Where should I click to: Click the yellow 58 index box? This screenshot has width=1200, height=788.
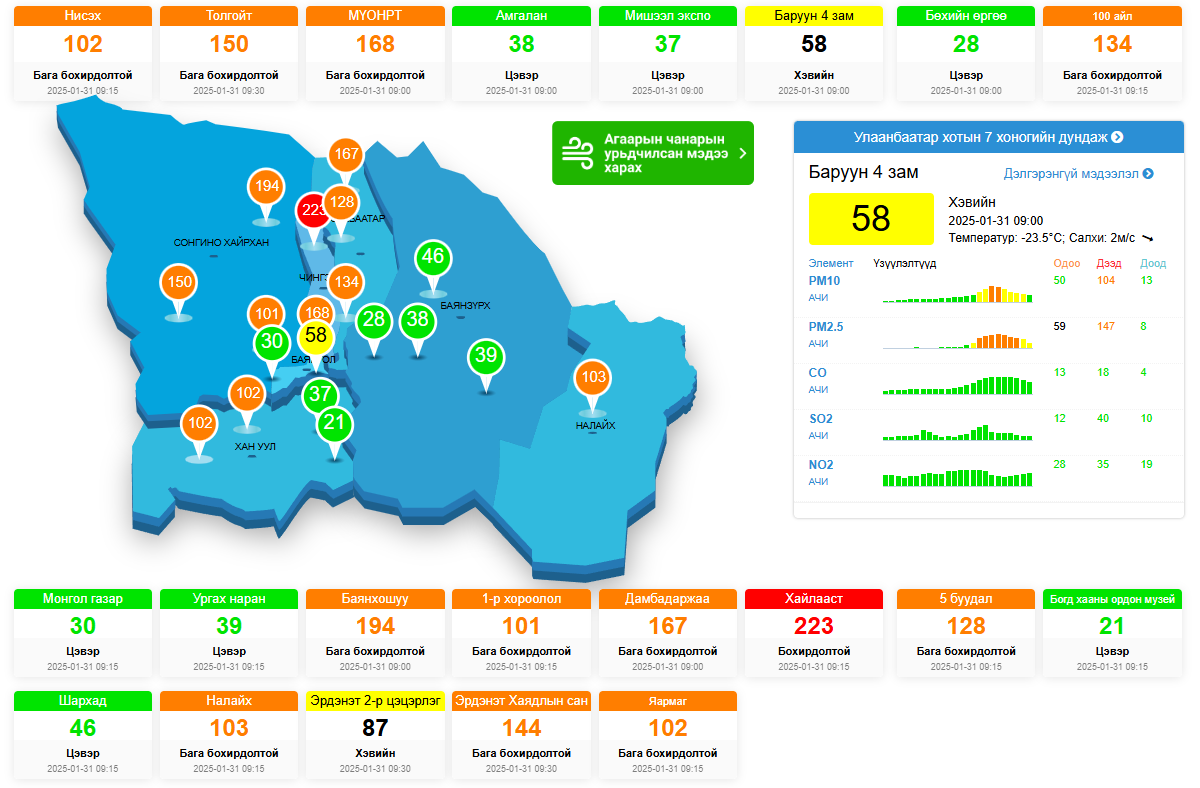pos(871,219)
